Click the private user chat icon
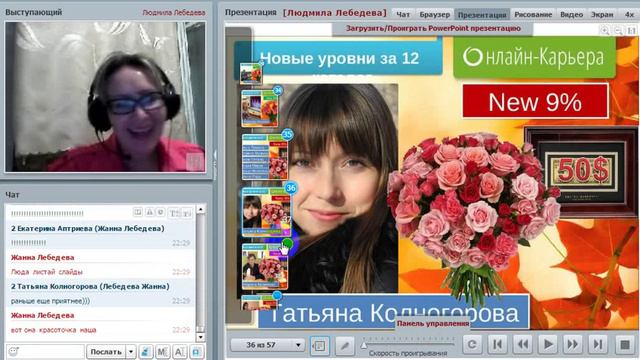The height and width of the screenshot is (360, 640). (145, 351)
